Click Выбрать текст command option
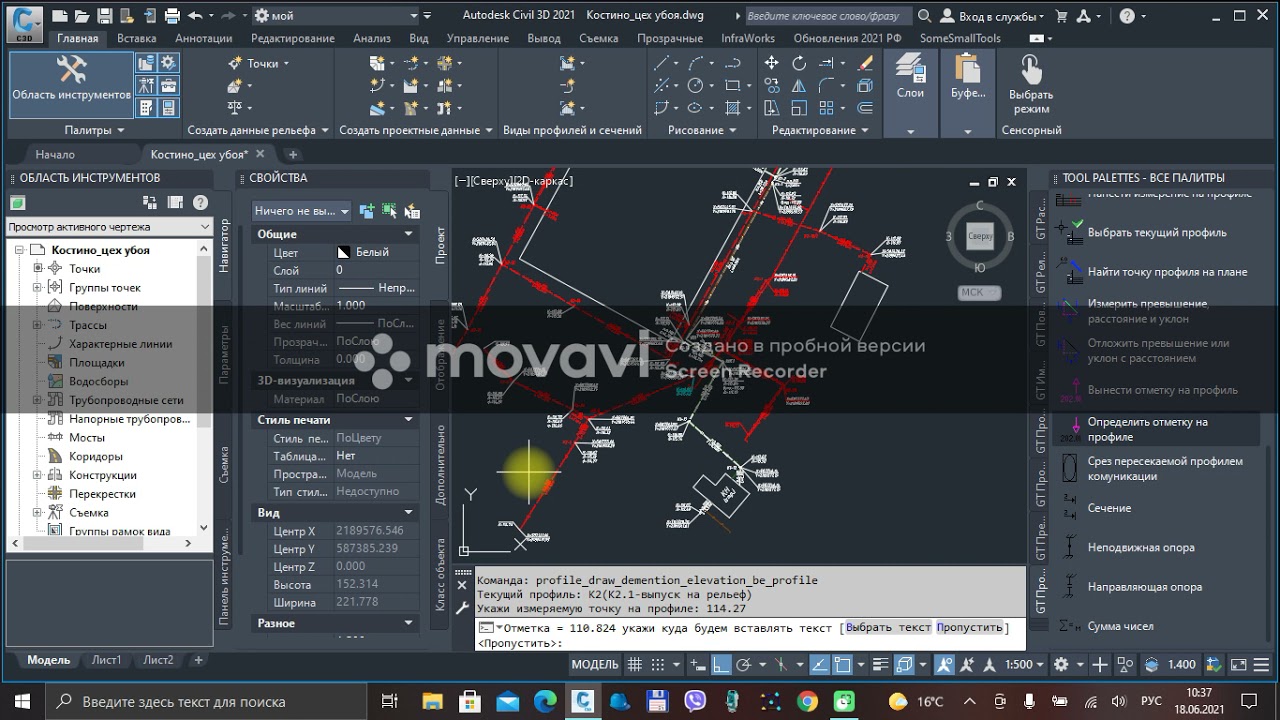This screenshot has height=720, width=1280. (888, 628)
